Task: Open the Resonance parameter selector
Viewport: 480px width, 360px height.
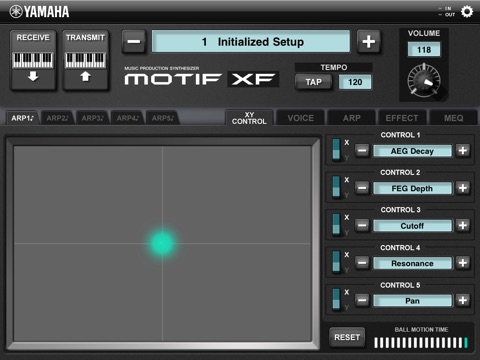Action: pos(412,263)
